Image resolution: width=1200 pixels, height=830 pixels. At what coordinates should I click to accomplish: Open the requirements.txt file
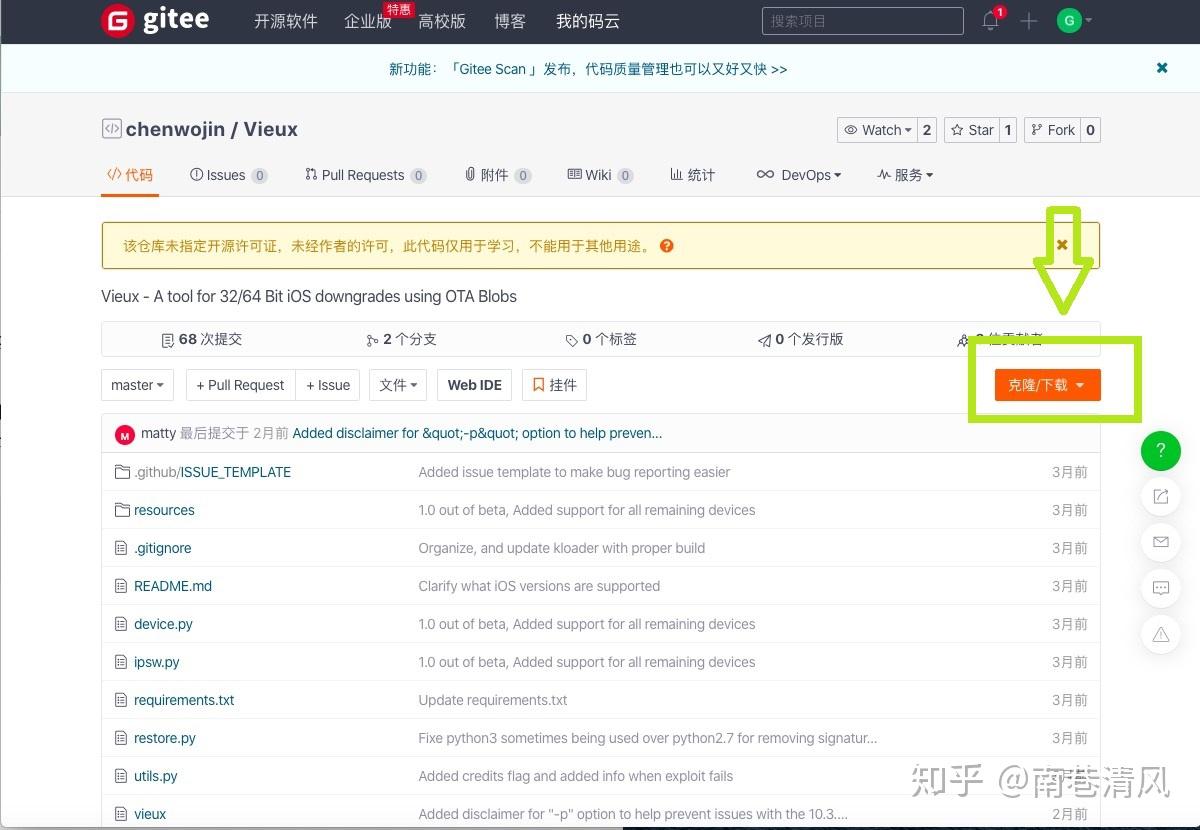(x=184, y=700)
